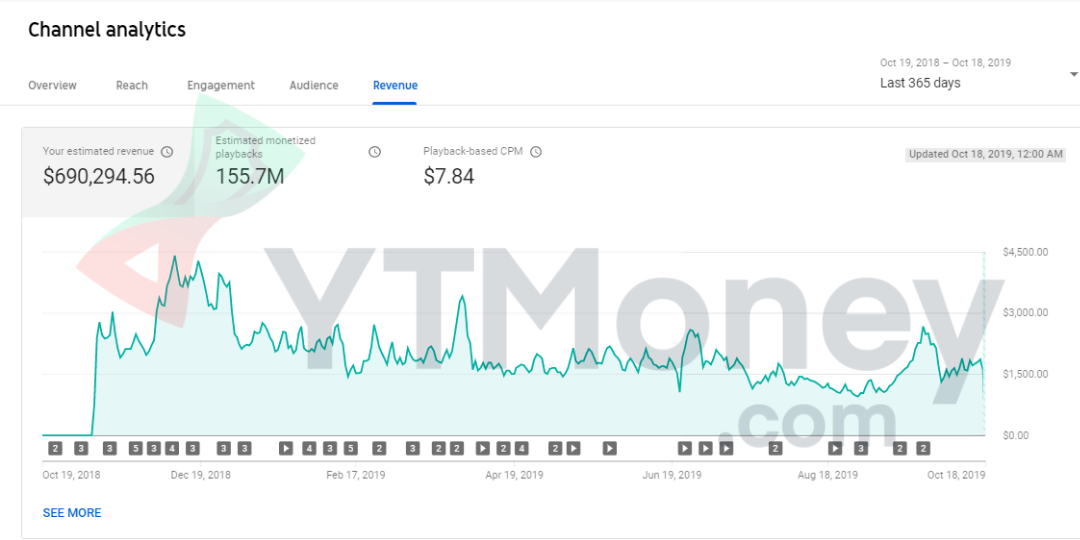The width and height of the screenshot is (1080, 540).
Task: Click the dropdown arrow beside the date range
Action: [x=1073, y=74]
